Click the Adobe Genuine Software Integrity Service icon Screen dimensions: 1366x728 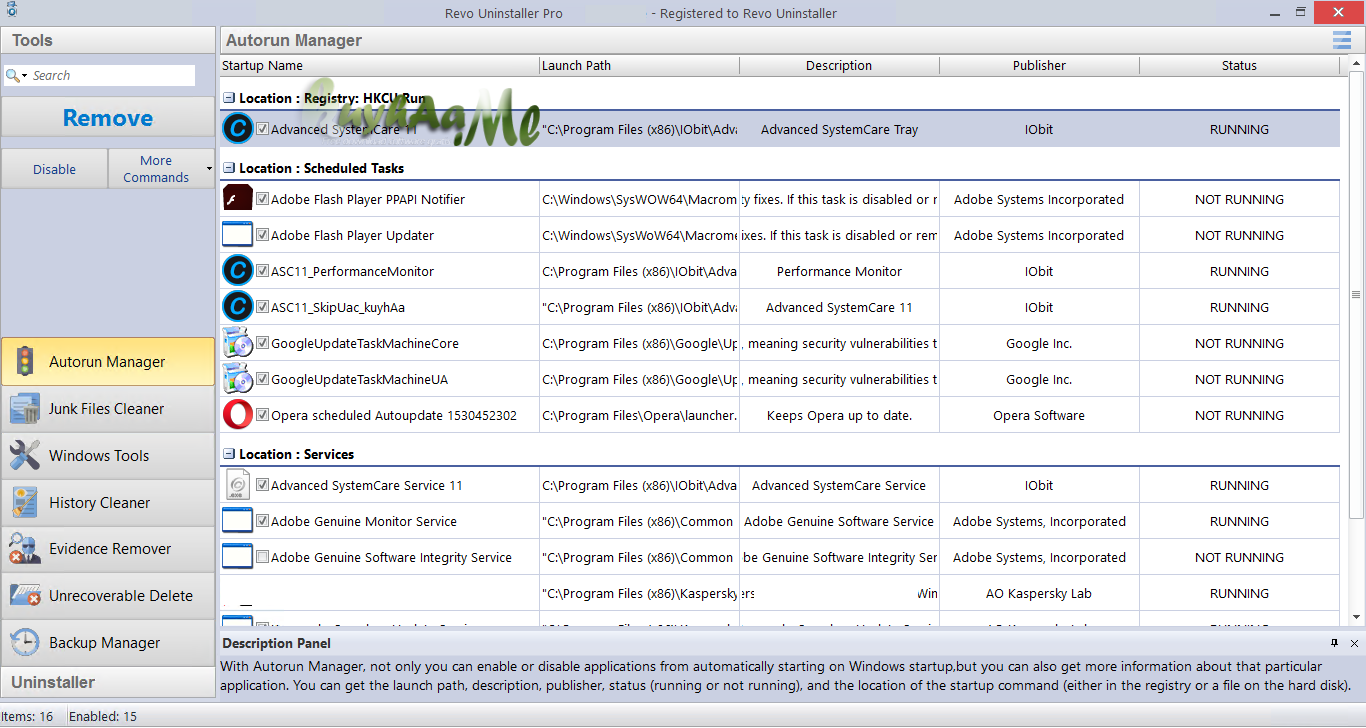tap(237, 557)
